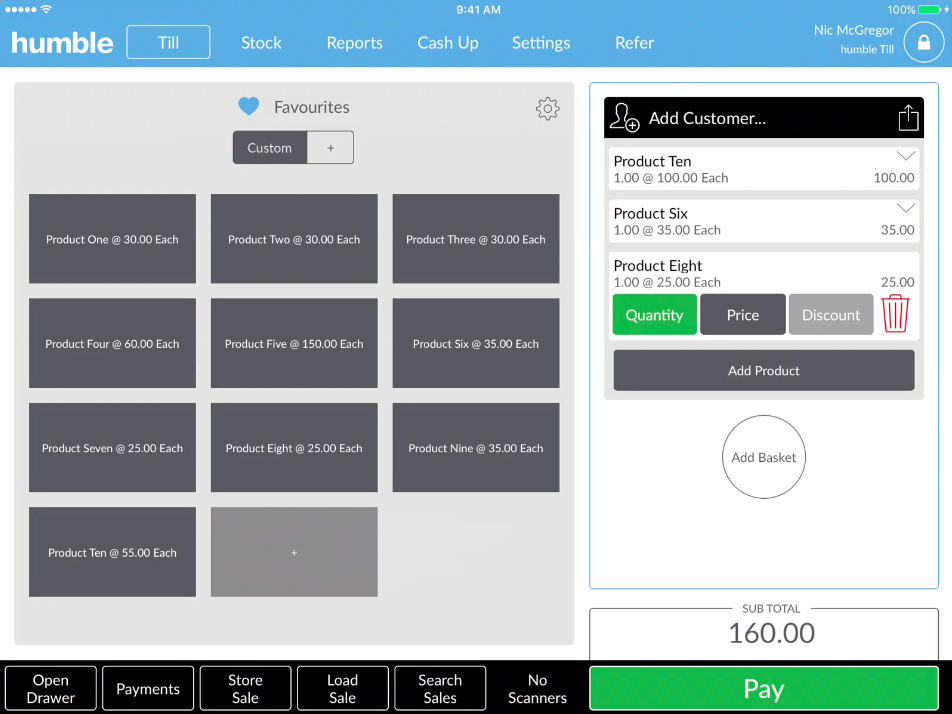The image size is (952, 714).
Task: Tap Product Six favourite tile
Action: [x=476, y=343]
